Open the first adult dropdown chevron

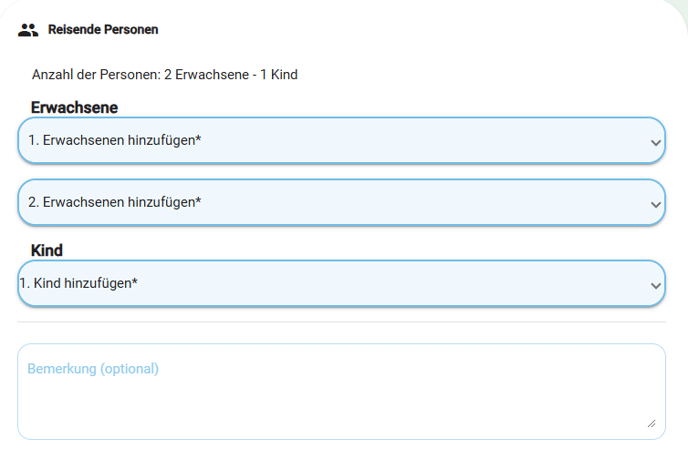(656, 143)
